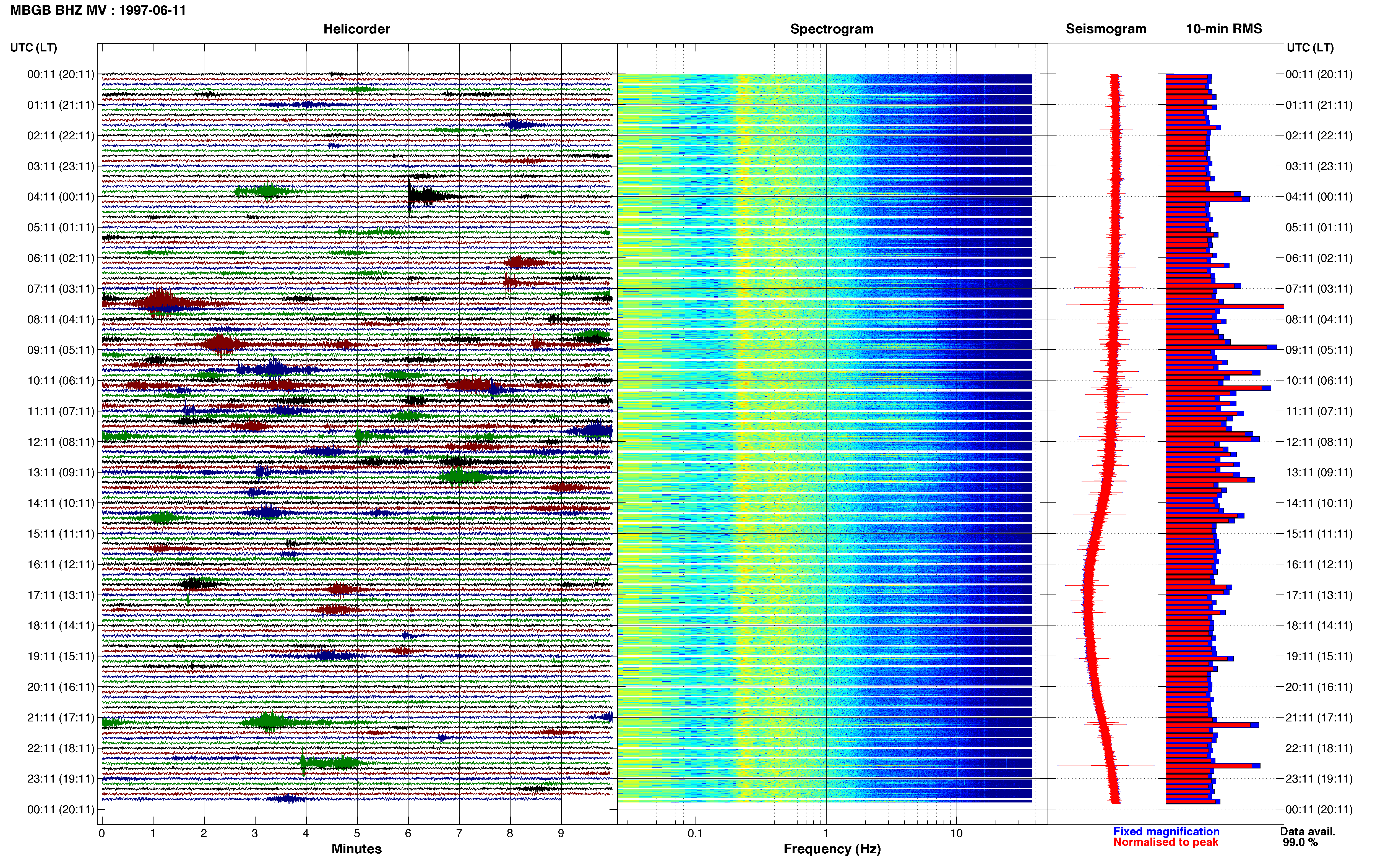The image size is (1388, 868).
Task: Click the right UTC (LT) axis header
Action: click(x=1310, y=48)
